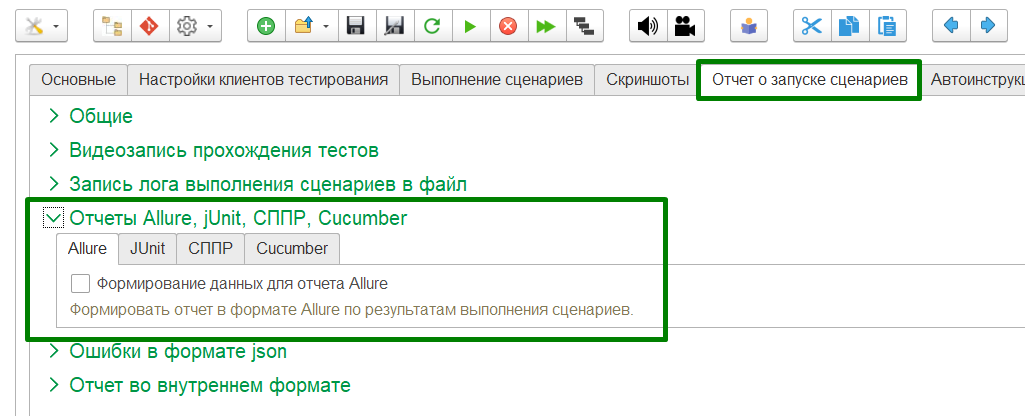This screenshot has height=416, width=1025.
Task: Expand Отчет во внутреннем формате section
Action: (54, 385)
